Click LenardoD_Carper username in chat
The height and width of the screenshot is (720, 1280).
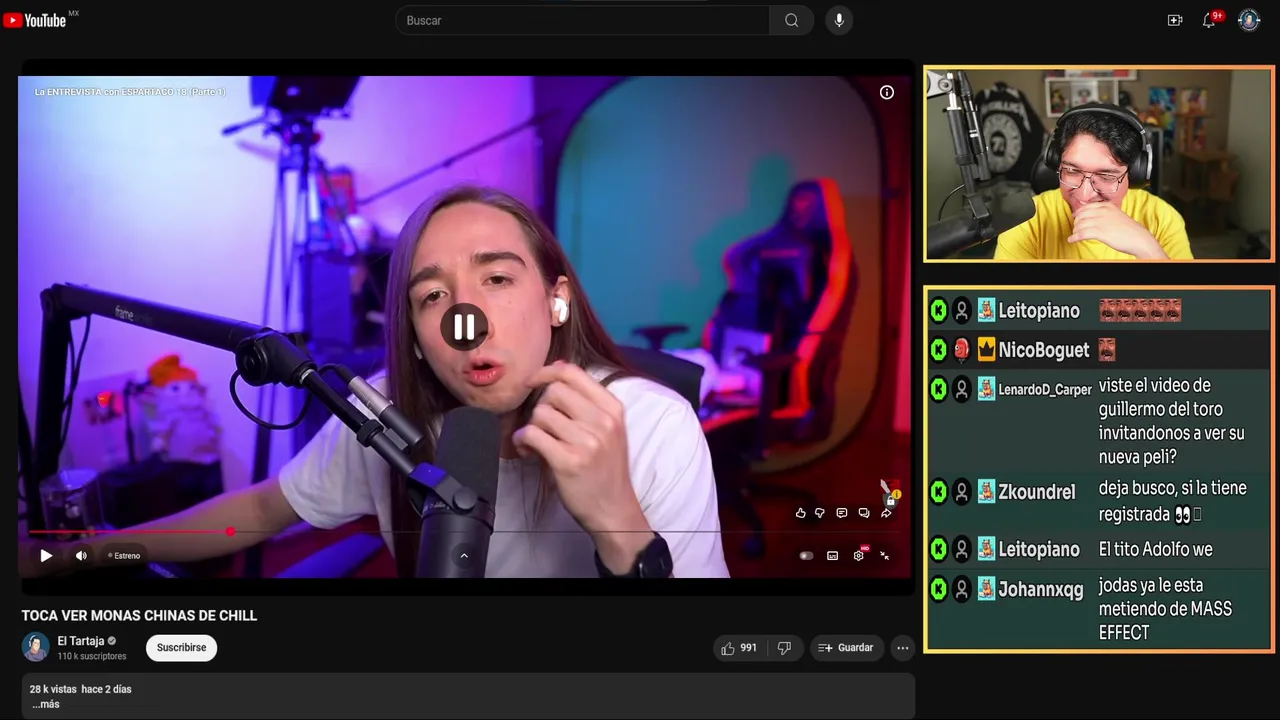pyautogui.click(x=1045, y=389)
